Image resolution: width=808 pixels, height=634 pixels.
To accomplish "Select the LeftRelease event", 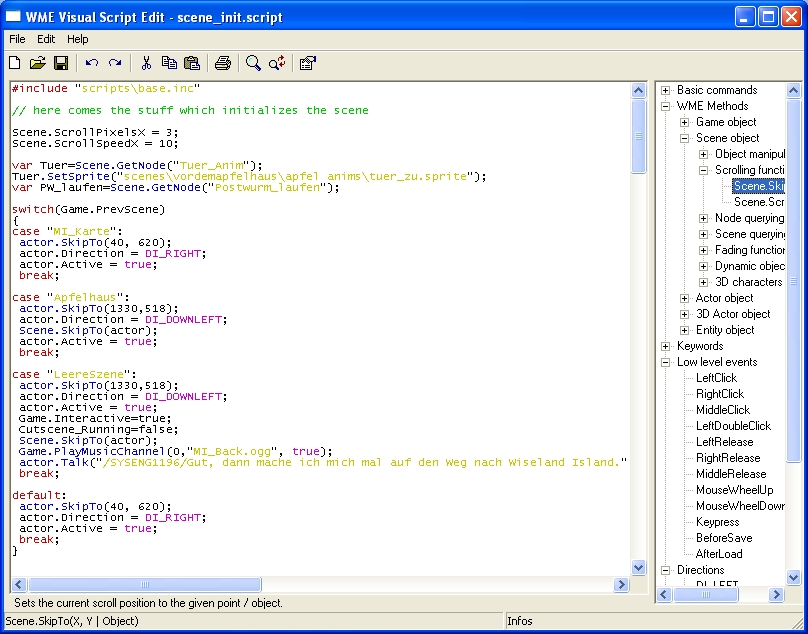I will tap(725, 442).
